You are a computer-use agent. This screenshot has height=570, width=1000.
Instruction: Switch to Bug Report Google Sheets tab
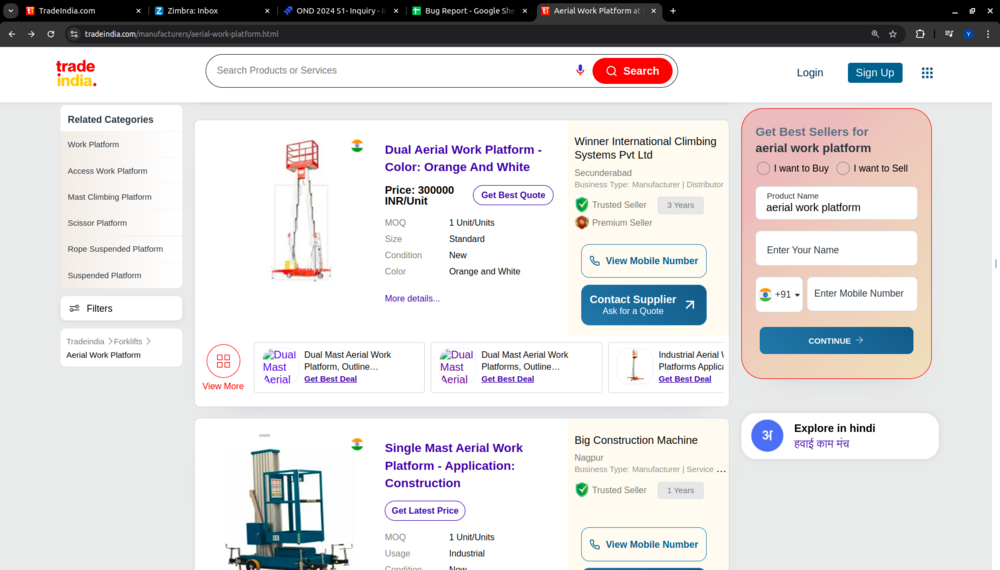click(x=469, y=11)
